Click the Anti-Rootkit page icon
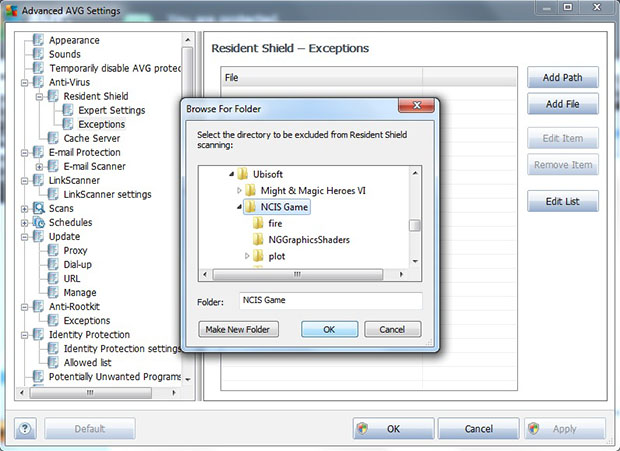 click(38, 306)
